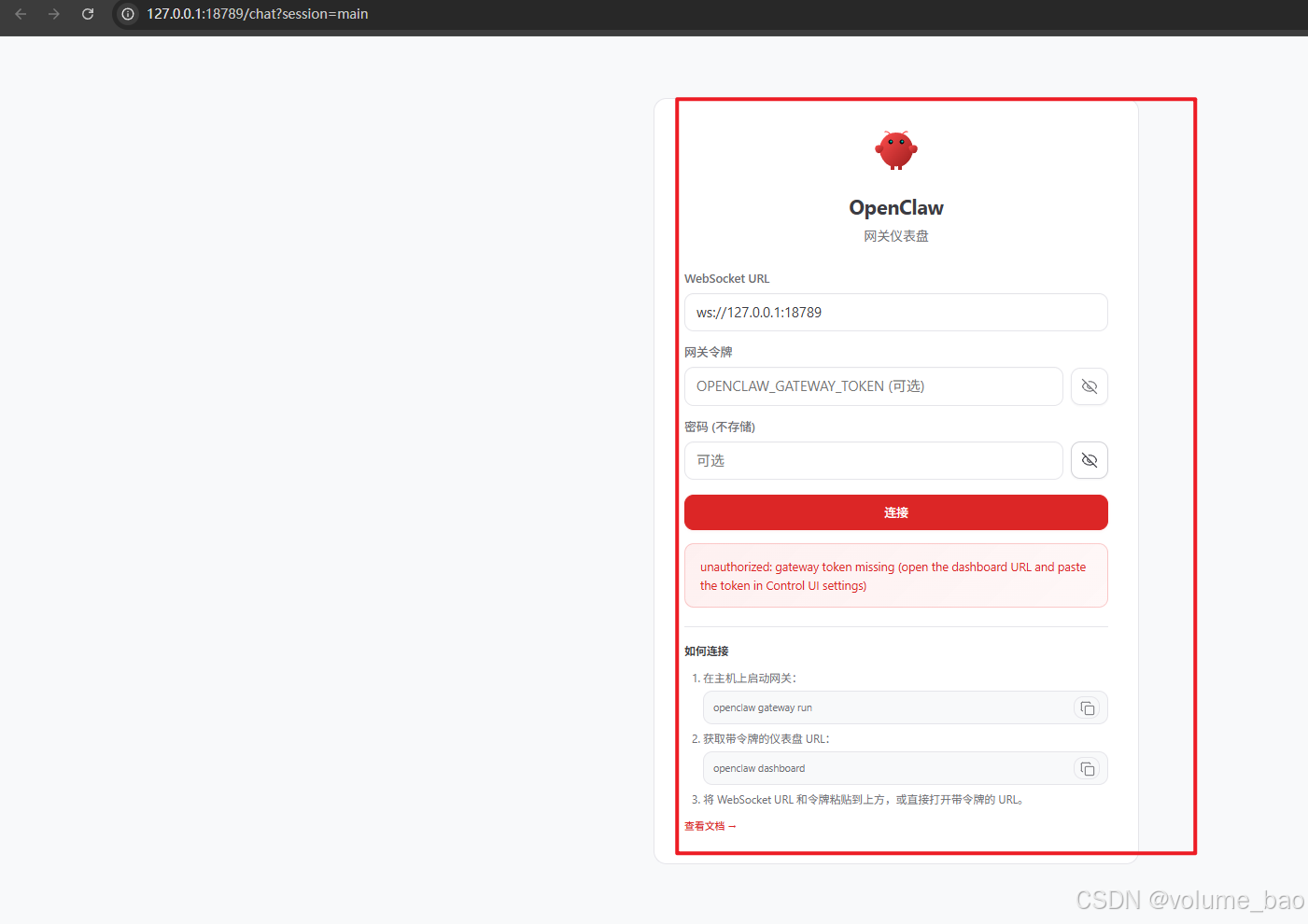Click the 'openclaw gateway run' command text

tap(763, 708)
